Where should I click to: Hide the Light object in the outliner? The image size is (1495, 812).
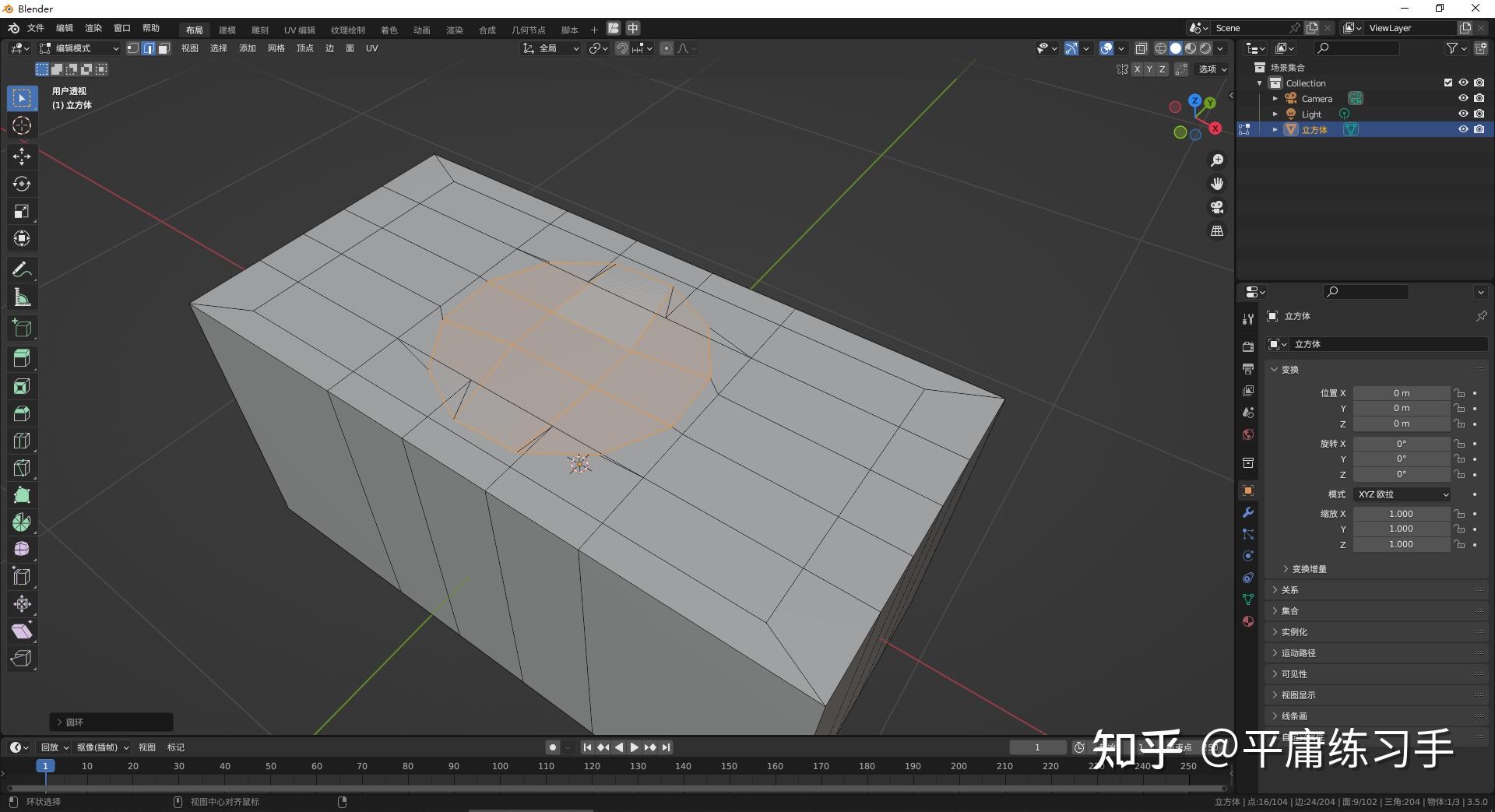pos(1463,114)
